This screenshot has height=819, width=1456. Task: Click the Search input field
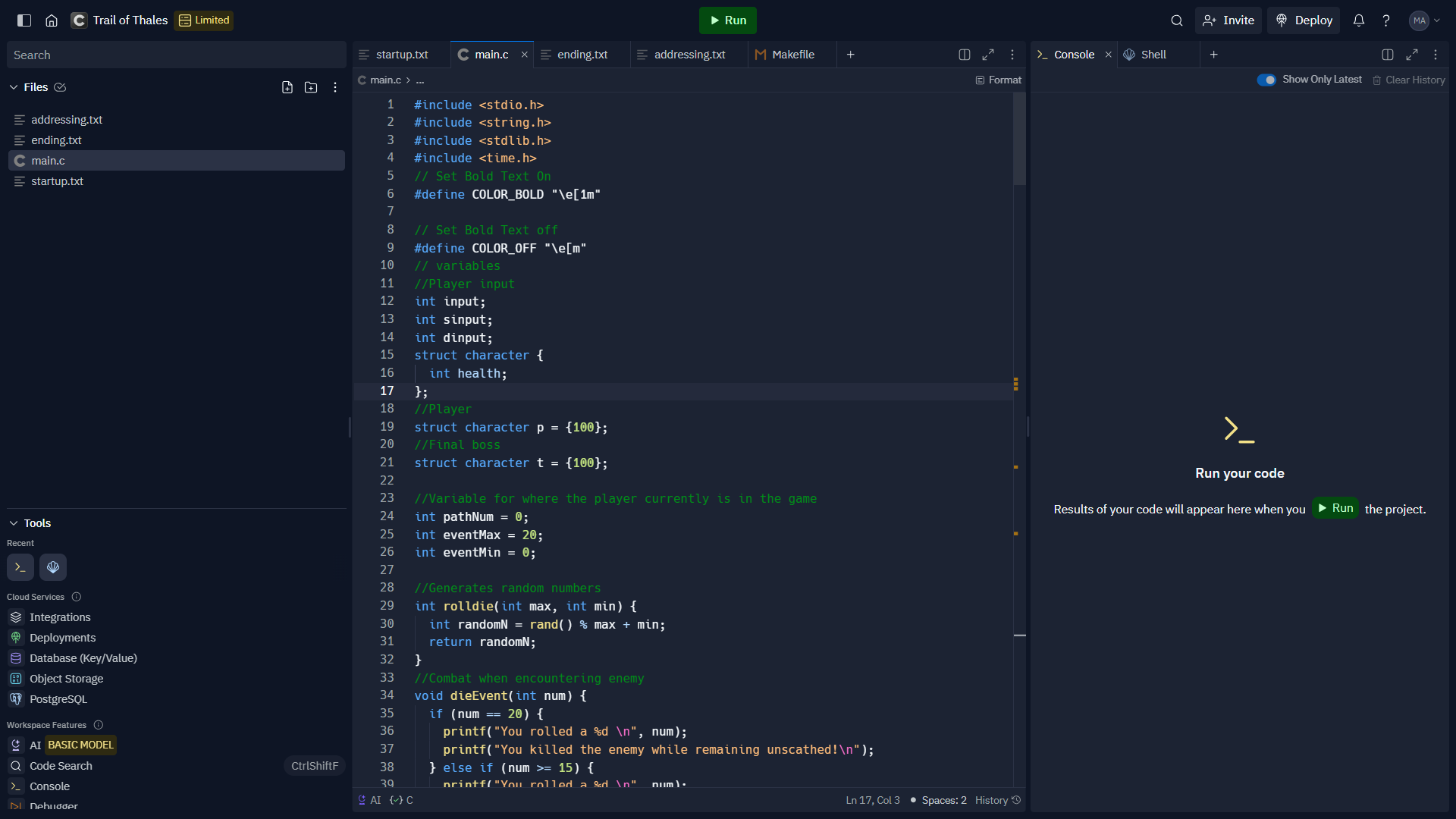pos(176,55)
